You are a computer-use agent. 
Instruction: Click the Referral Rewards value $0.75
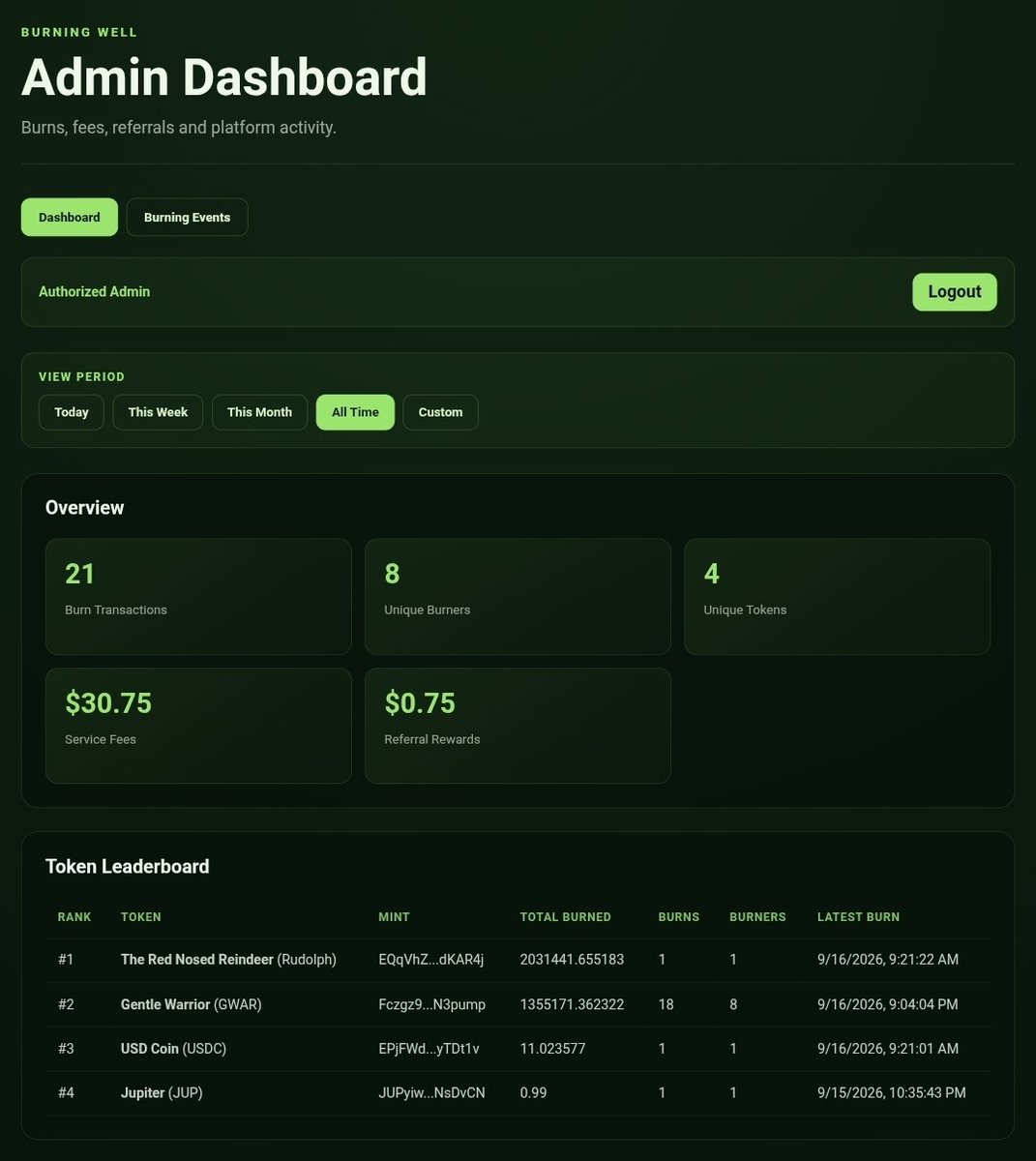pos(420,702)
